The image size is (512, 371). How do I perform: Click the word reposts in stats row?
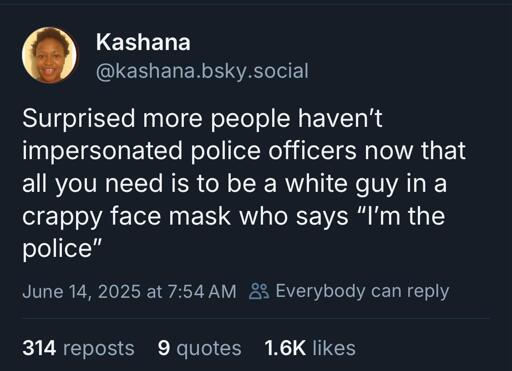click(99, 349)
